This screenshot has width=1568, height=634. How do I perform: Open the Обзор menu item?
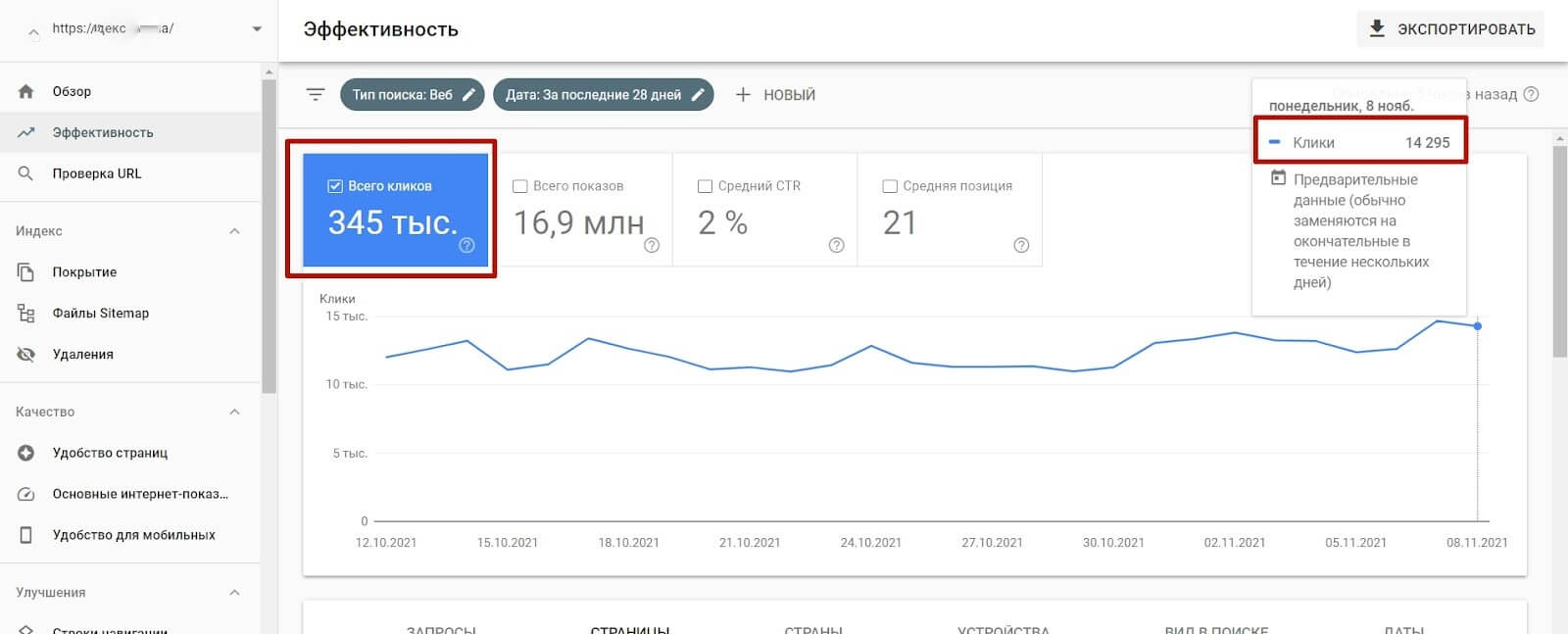click(x=130, y=91)
